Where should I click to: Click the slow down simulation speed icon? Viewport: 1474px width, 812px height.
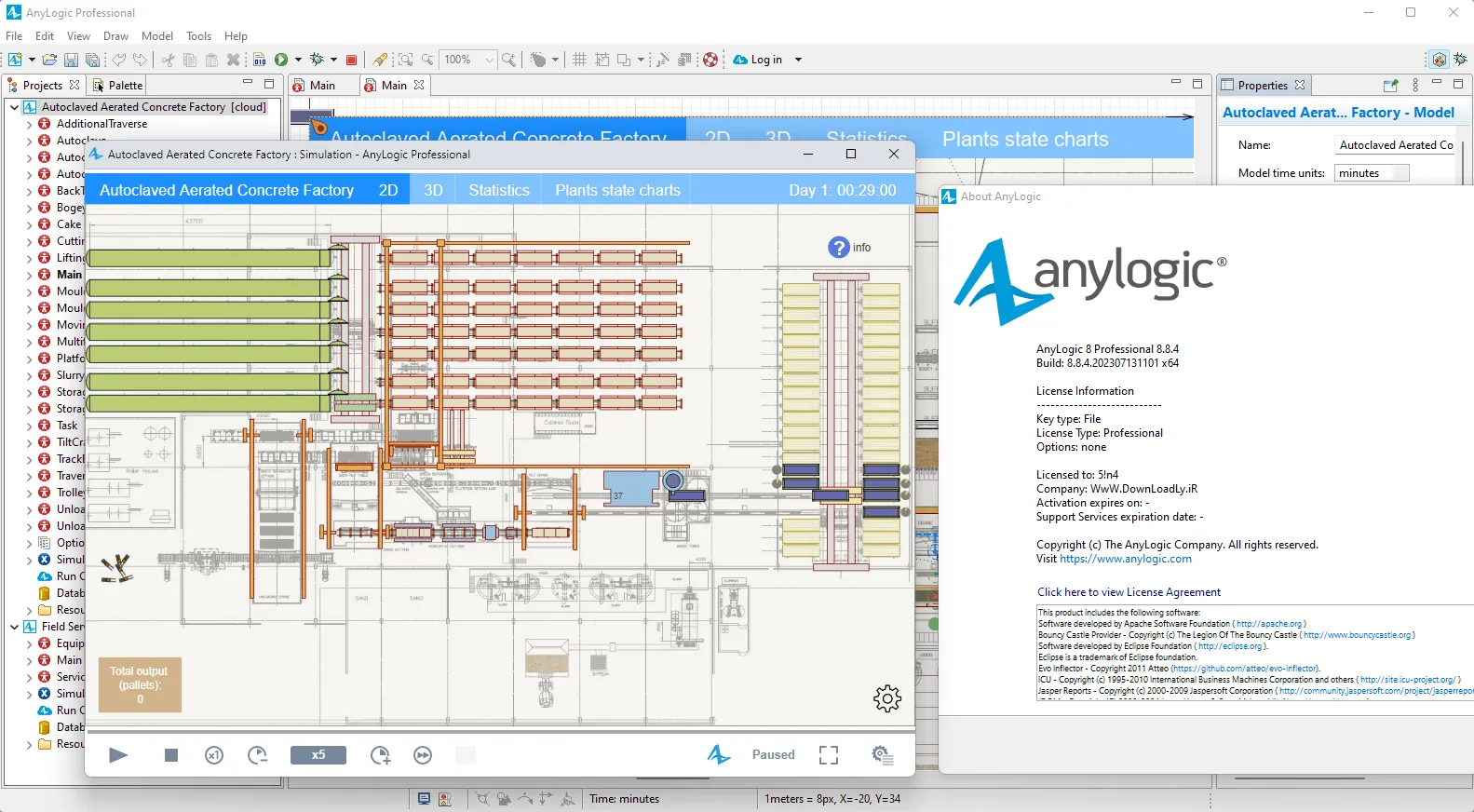click(258, 755)
